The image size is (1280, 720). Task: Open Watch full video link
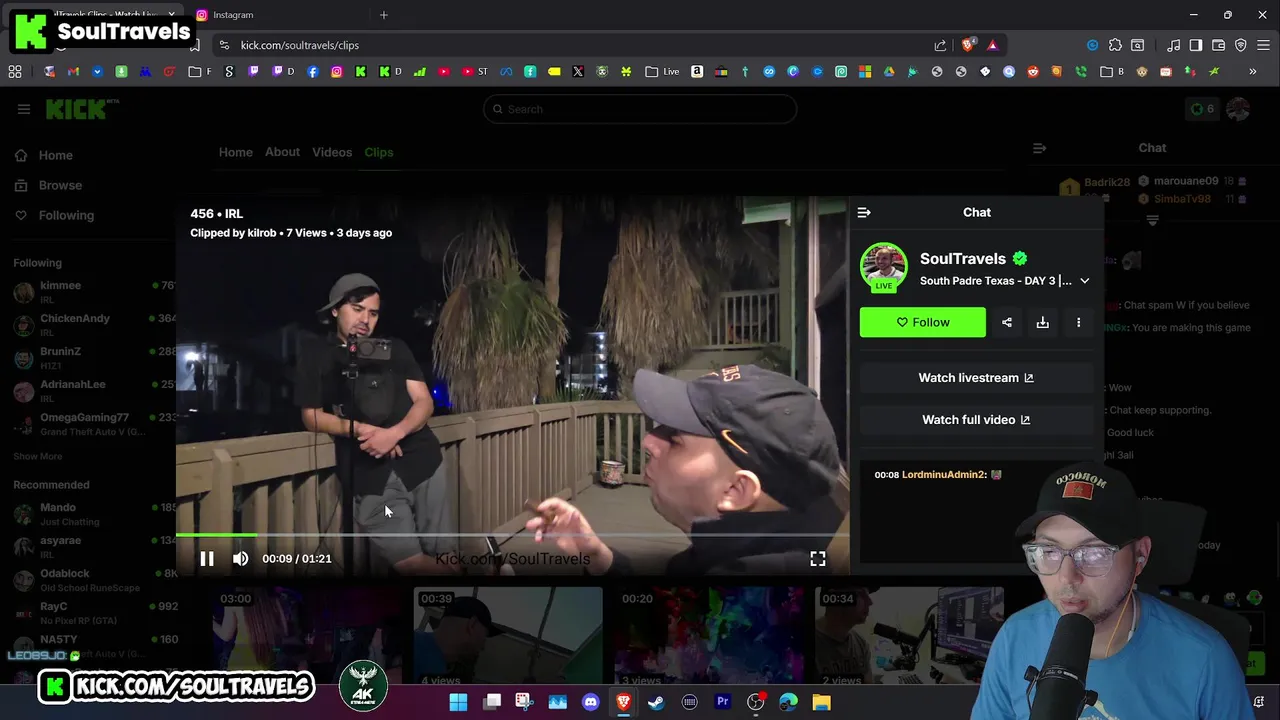click(x=976, y=420)
